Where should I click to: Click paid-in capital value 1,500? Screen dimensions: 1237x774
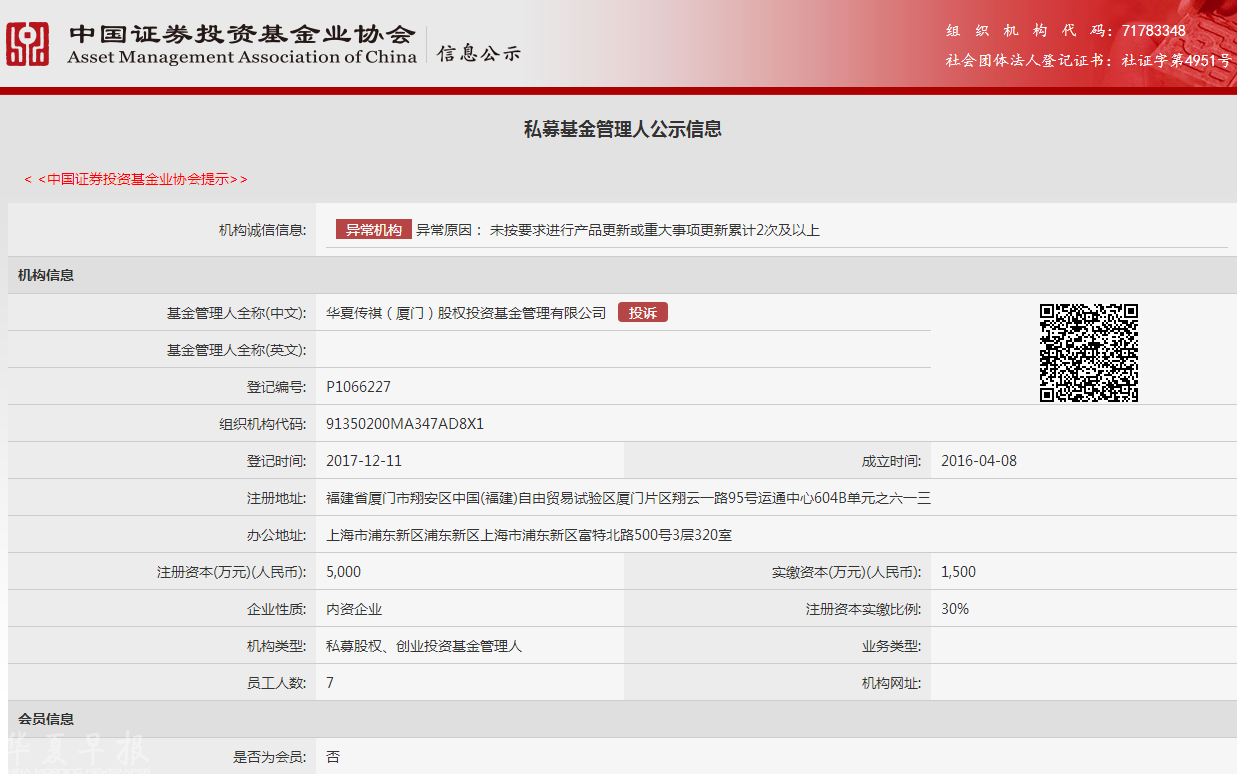[959, 572]
